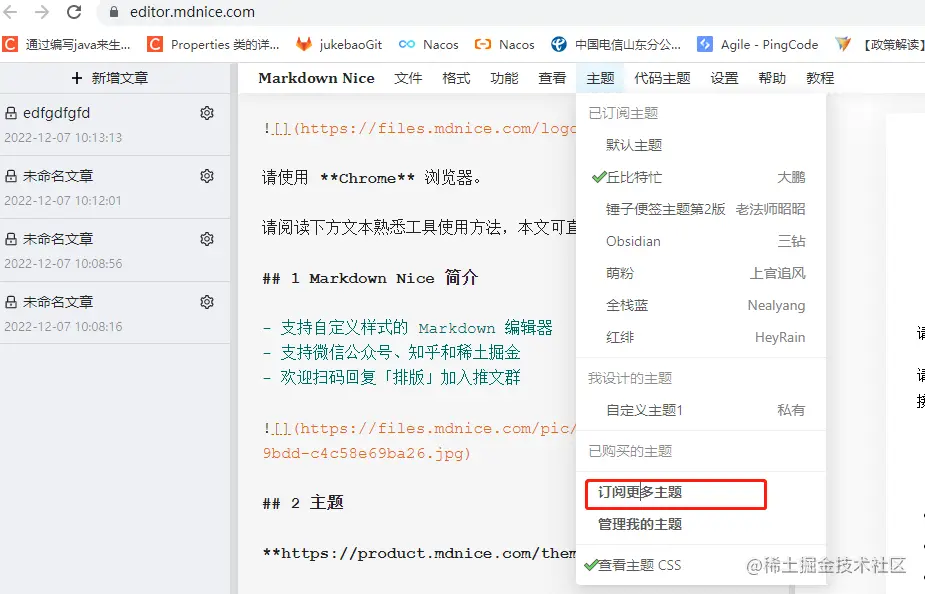This screenshot has width=925, height=594.
Task: Click '请使用 **Chrome** 浏览器' line in editor
Action: coord(372,178)
